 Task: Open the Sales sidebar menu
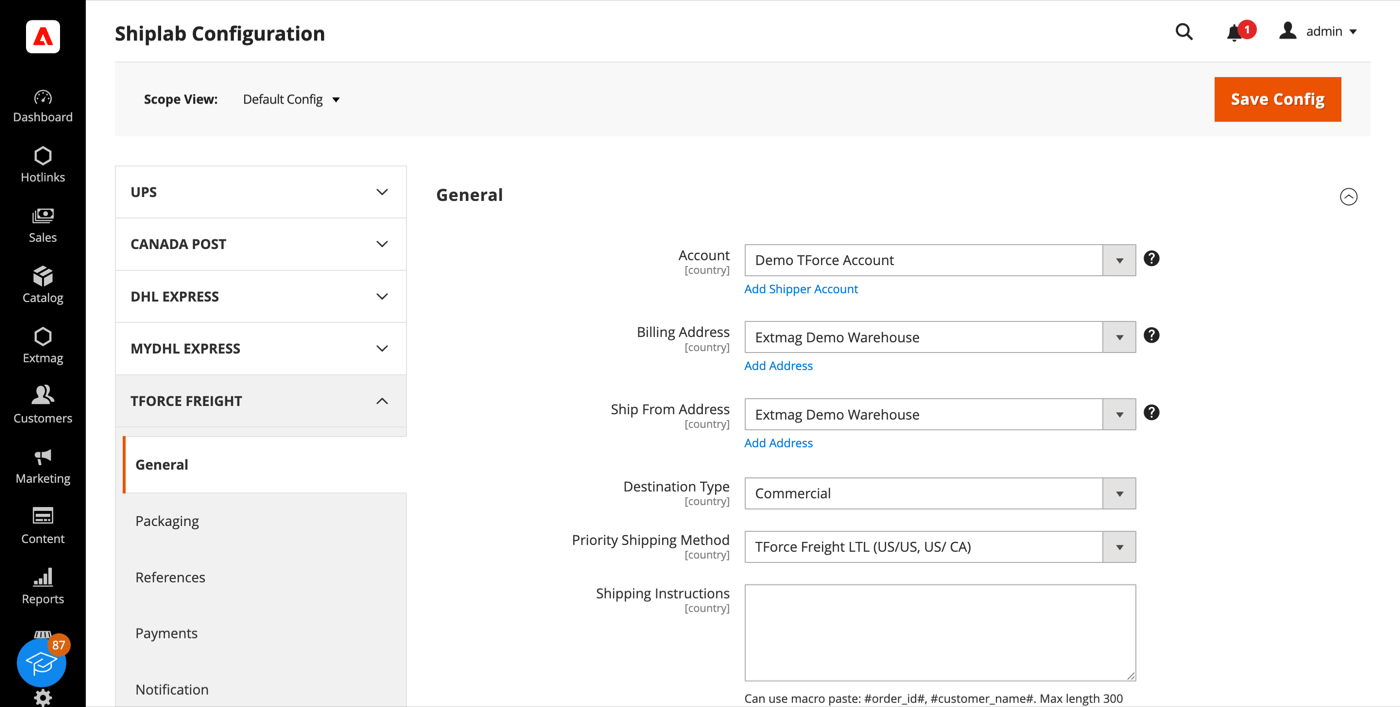click(43, 226)
